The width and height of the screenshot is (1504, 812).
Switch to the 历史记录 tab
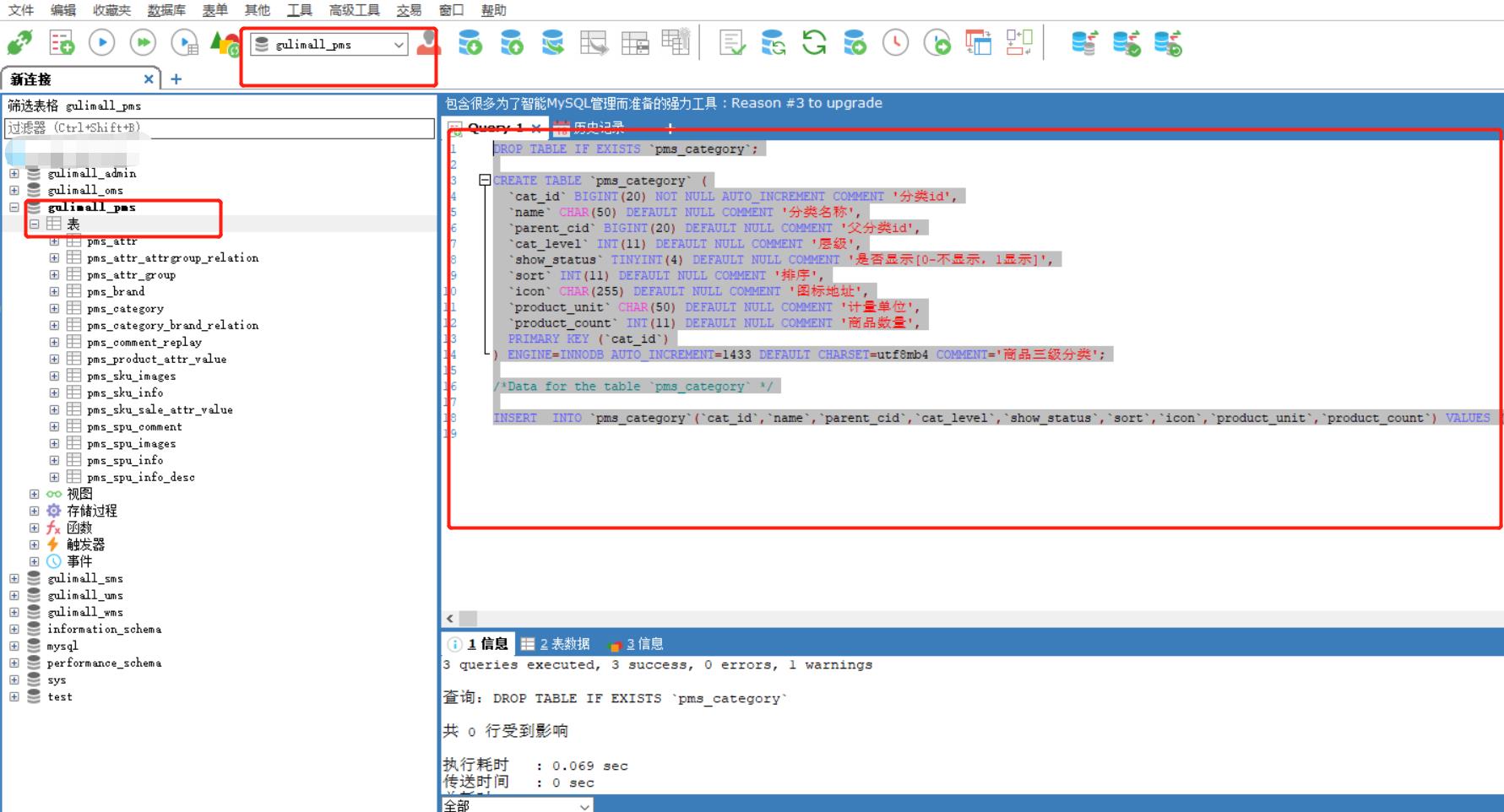[589, 128]
